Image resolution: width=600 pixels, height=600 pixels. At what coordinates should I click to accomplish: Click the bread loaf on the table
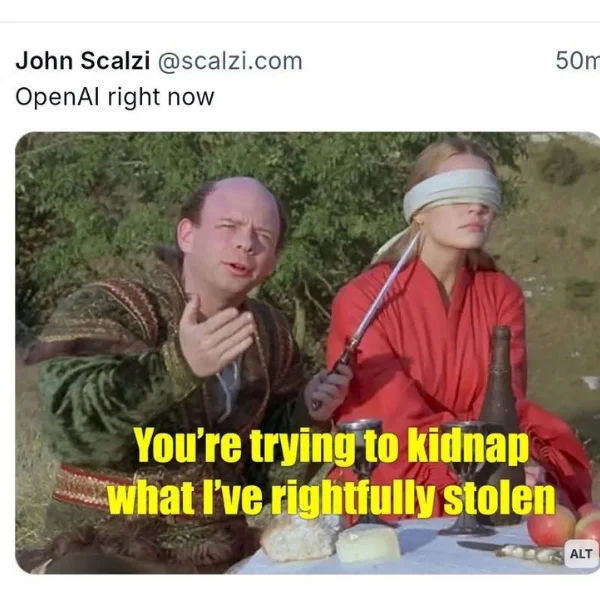(298, 538)
